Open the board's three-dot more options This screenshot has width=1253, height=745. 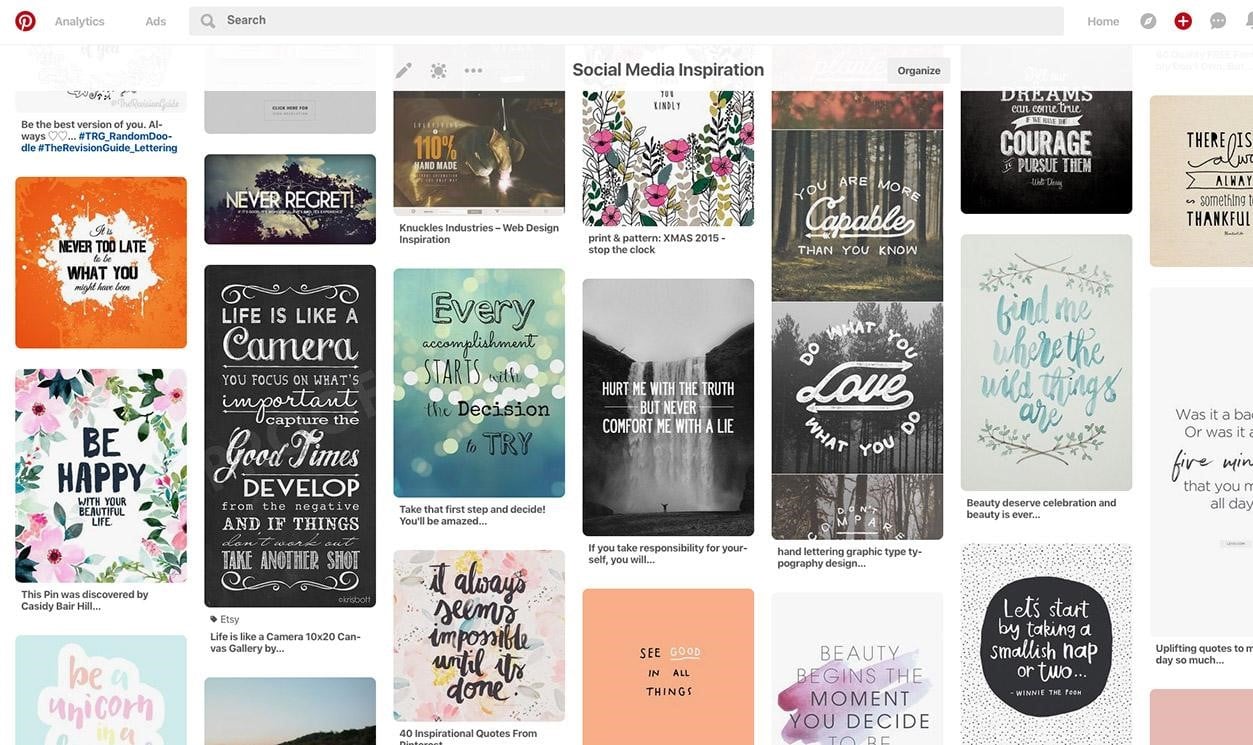(473, 70)
